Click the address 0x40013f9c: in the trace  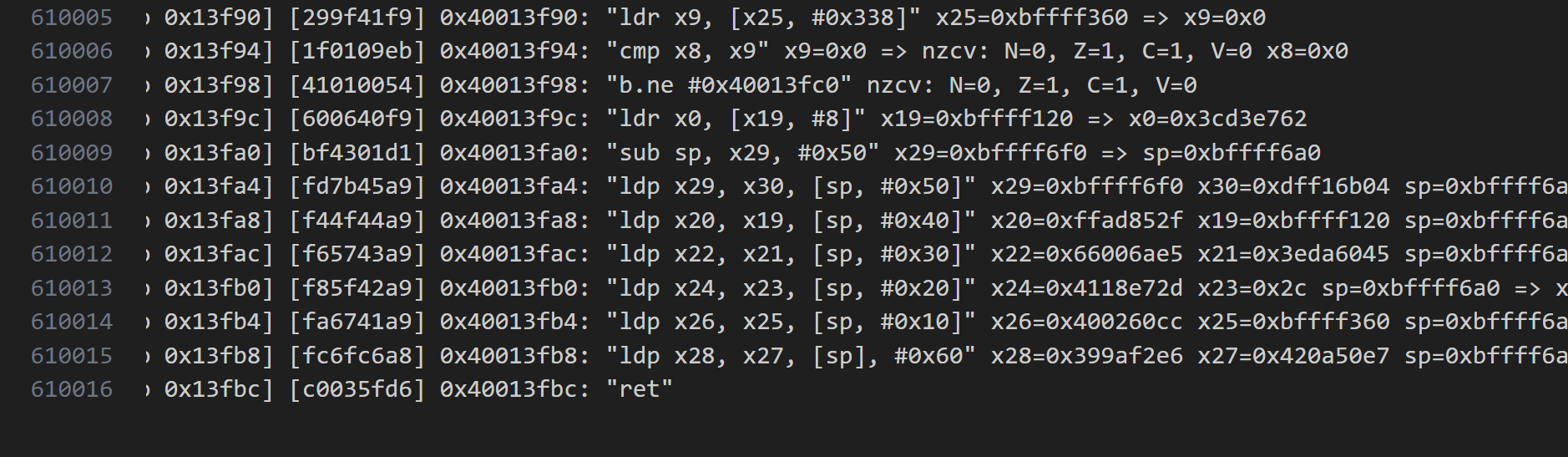pyautogui.click(x=515, y=119)
